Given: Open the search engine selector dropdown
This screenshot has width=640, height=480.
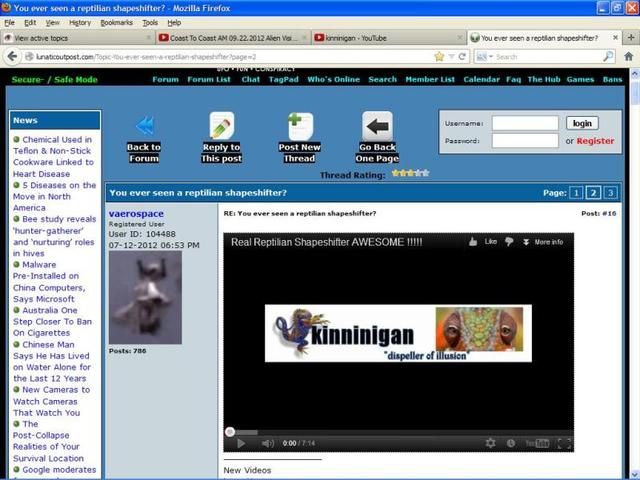Looking at the screenshot, I should [485, 57].
